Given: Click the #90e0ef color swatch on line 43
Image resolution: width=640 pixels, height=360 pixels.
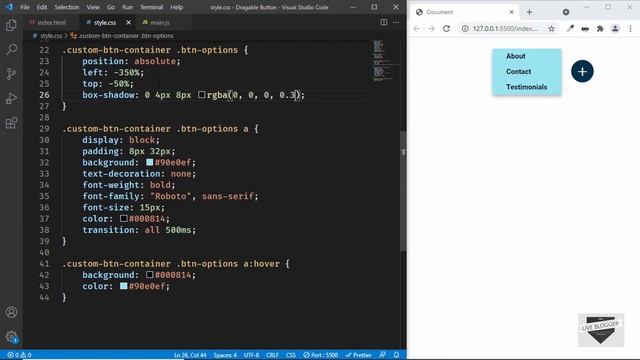Looking at the screenshot, I should point(124,286).
